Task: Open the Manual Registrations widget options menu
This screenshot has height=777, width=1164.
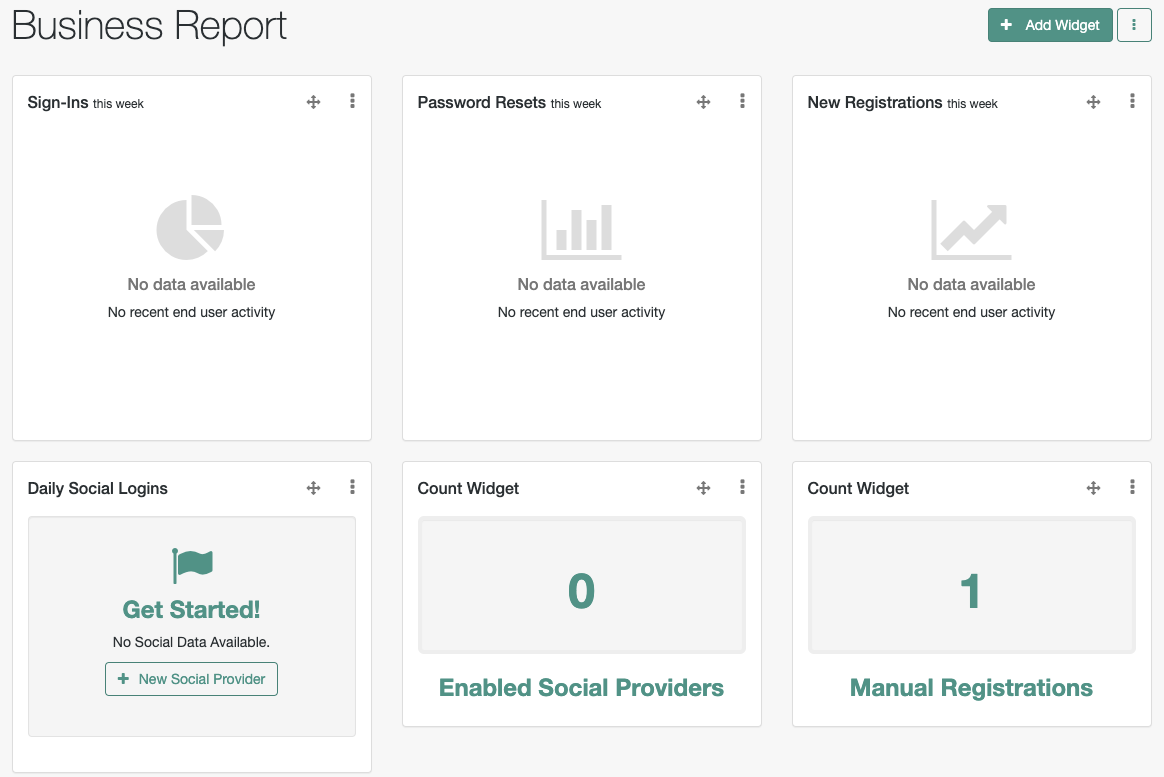Action: coord(1132,487)
